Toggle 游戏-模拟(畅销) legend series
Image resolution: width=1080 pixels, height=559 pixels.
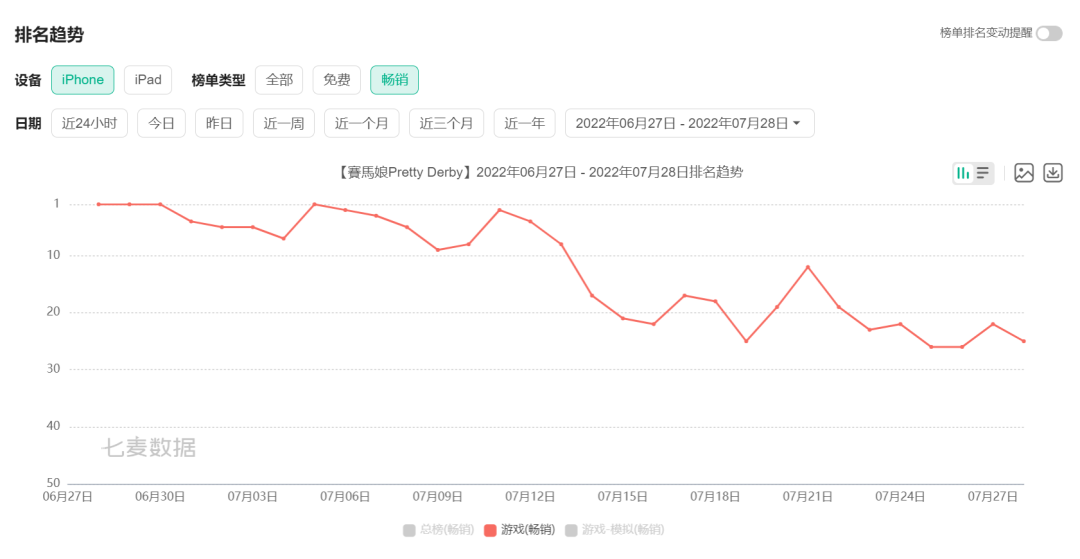pos(614,529)
